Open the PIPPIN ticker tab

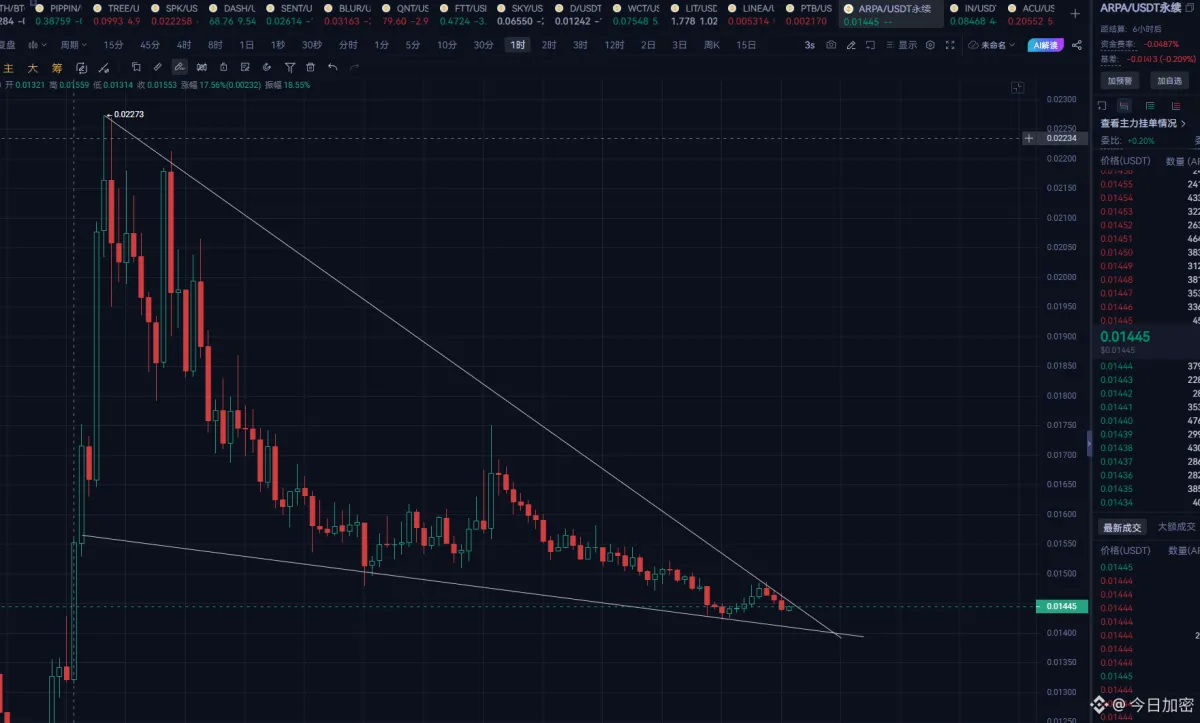click(x=59, y=13)
